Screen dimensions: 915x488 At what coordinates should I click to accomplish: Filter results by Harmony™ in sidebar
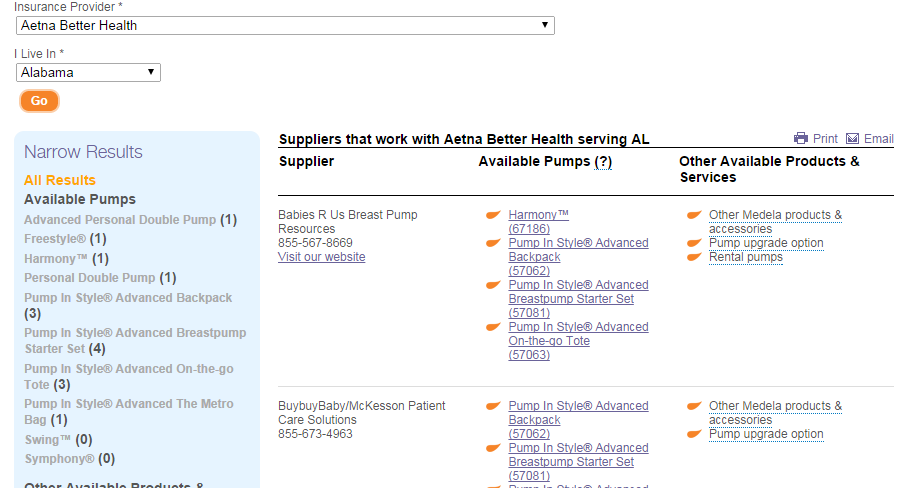pos(56,259)
